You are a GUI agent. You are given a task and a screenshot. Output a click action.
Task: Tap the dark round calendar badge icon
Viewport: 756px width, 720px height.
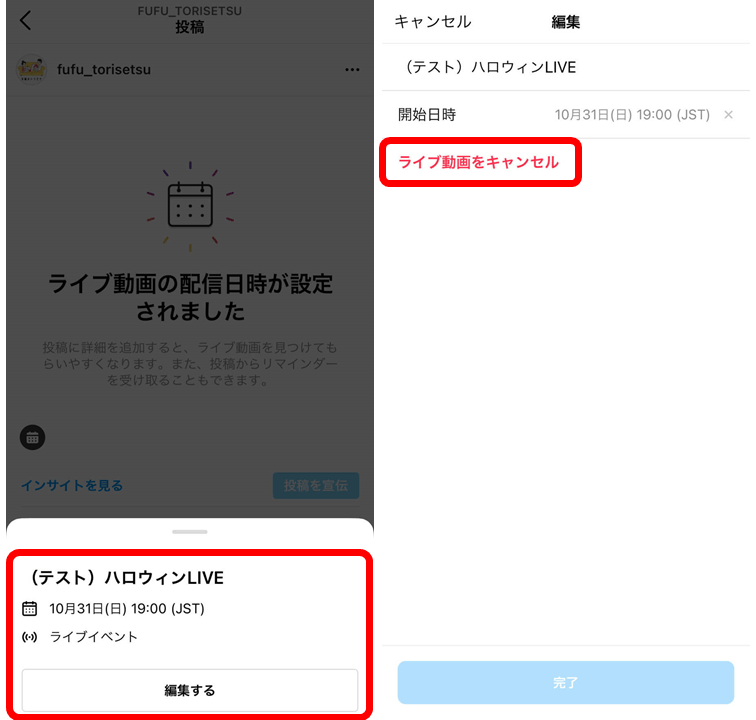pyautogui.click(x=32, y=437)
